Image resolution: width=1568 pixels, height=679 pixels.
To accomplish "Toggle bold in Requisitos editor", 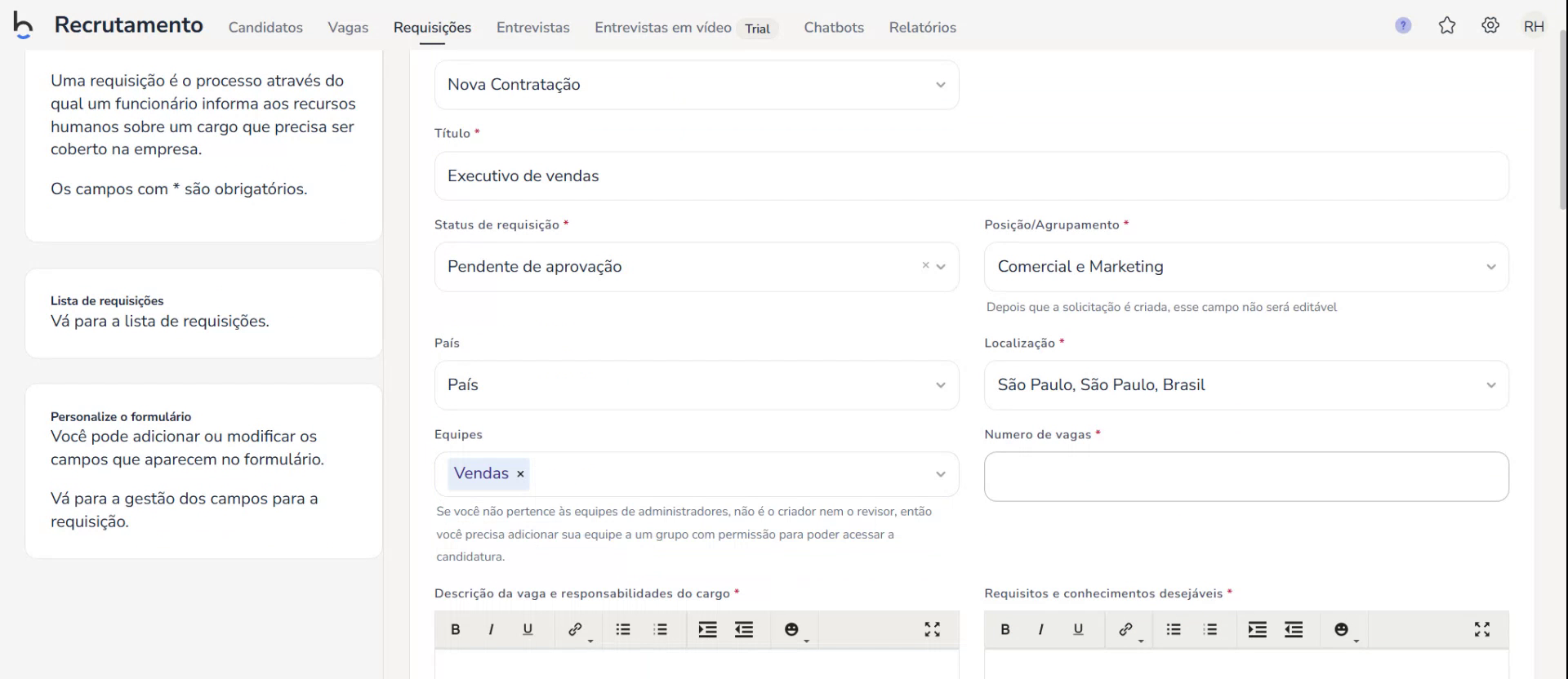I will 1005,629.
